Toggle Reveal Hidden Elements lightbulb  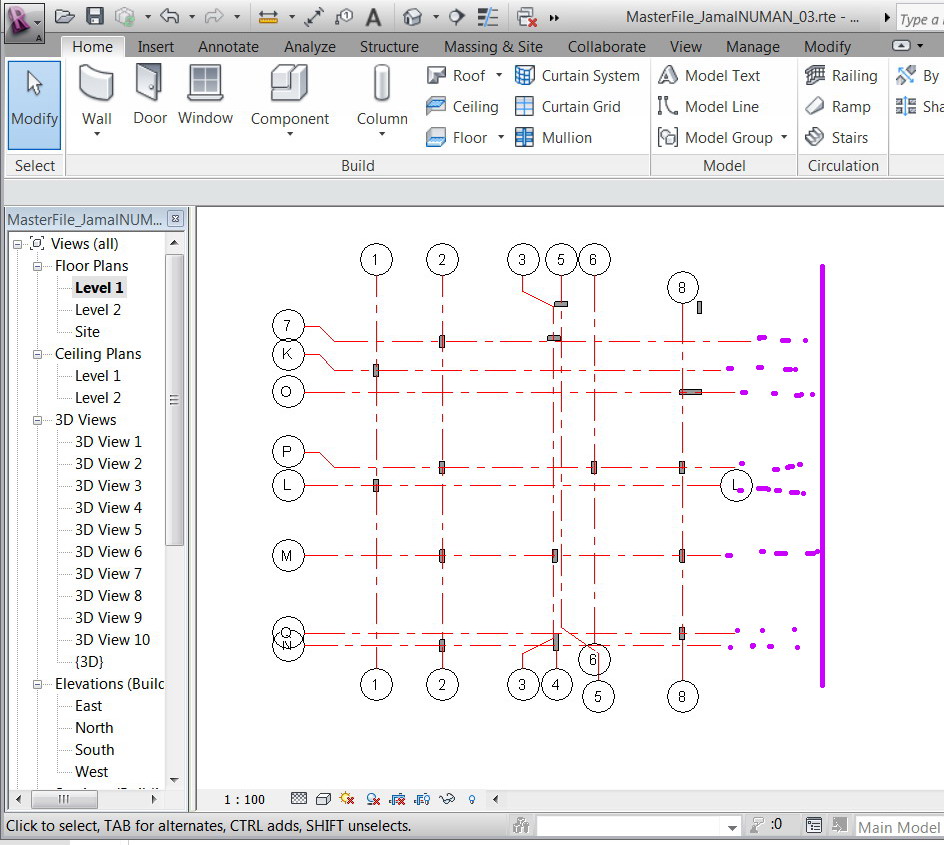(472, 799)
